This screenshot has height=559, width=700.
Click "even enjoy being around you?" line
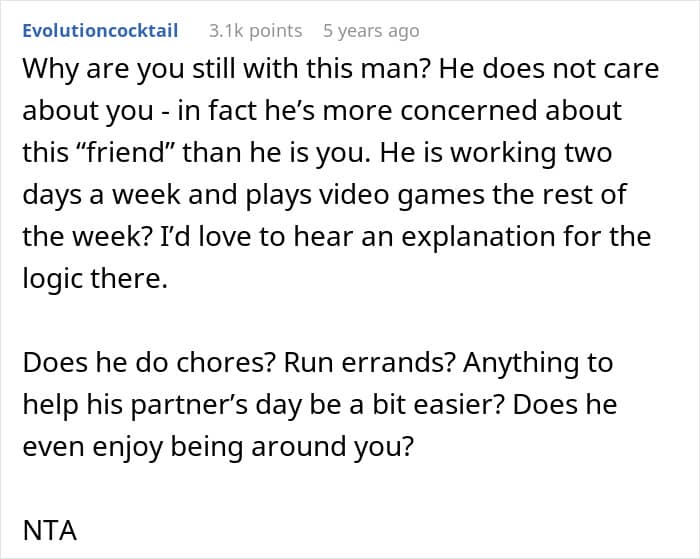pos(217,447)
